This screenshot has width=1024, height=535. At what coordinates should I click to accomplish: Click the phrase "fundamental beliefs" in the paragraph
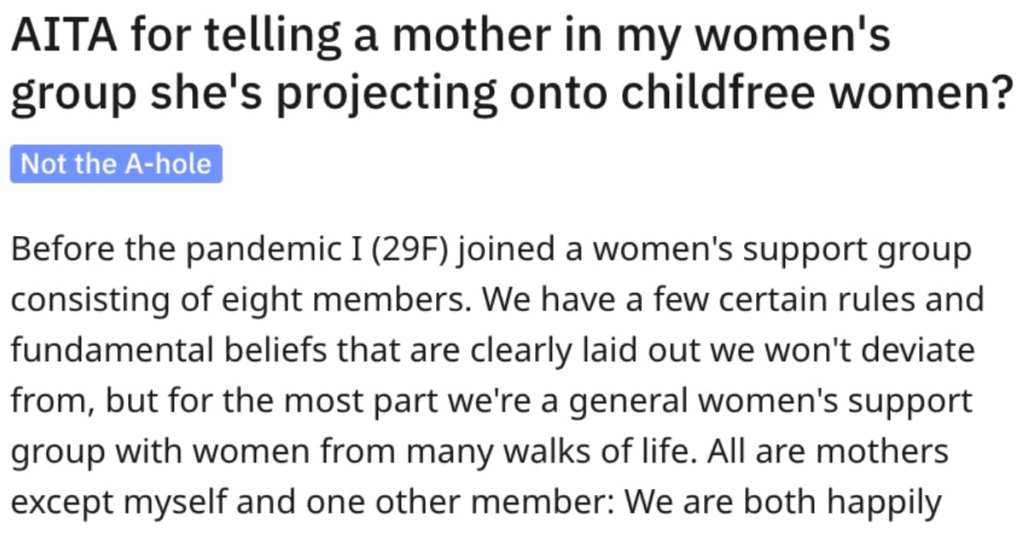pyautogui.click(x=168, y=350)
